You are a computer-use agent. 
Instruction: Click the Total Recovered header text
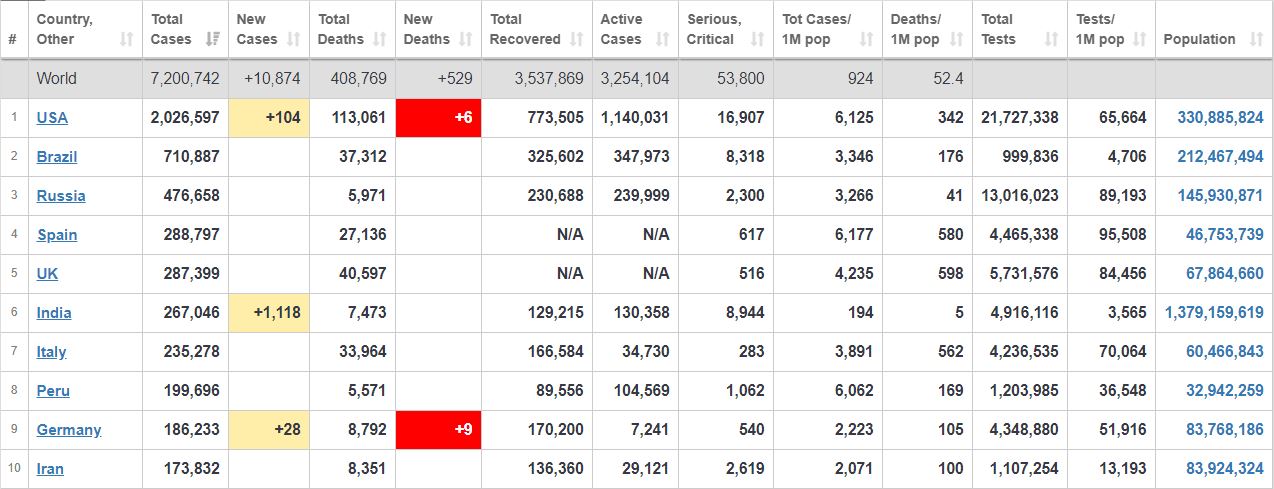(524, 29)
